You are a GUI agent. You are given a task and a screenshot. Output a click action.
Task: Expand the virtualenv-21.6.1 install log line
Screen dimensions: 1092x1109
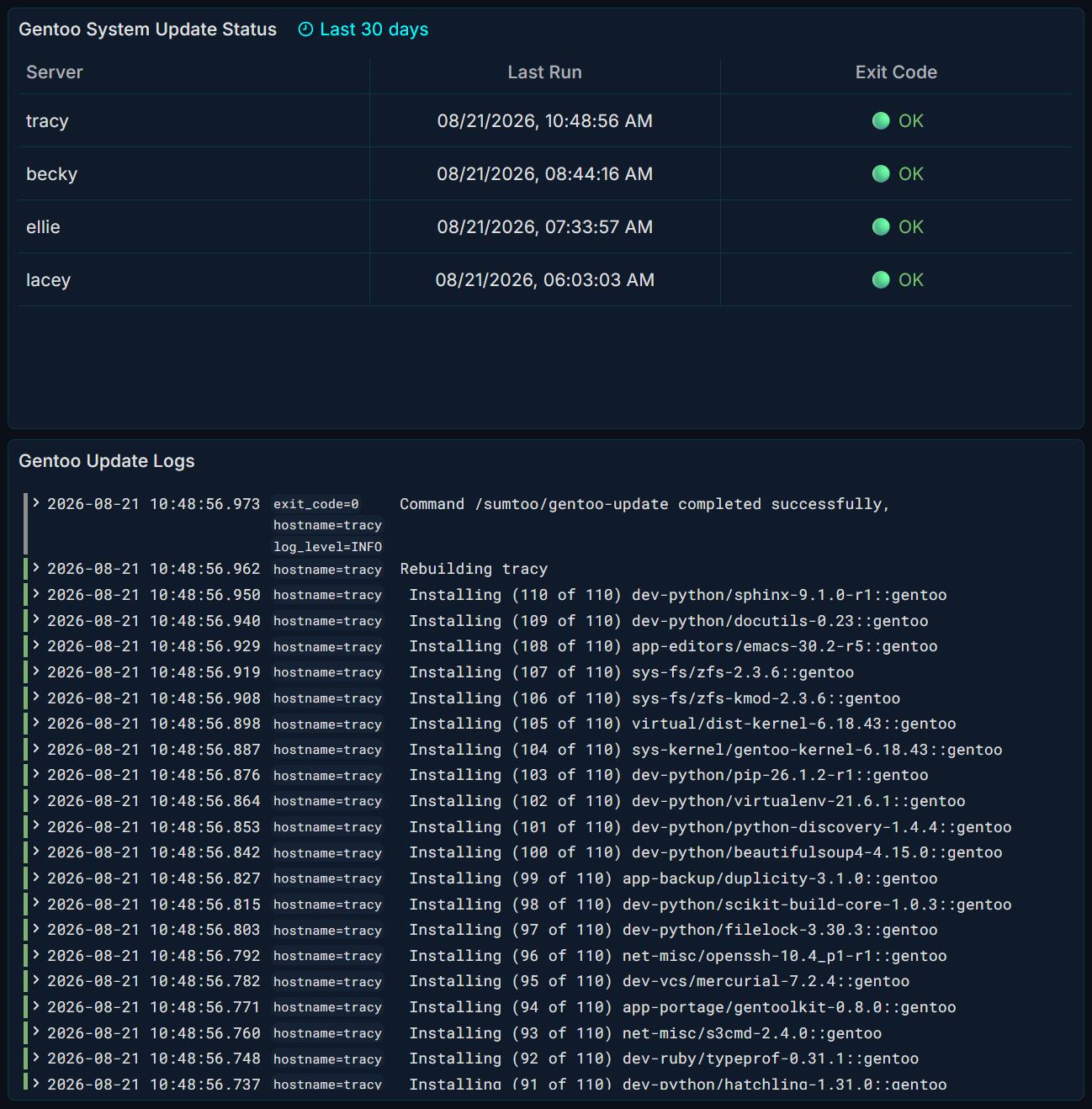[x=36, y=800]
